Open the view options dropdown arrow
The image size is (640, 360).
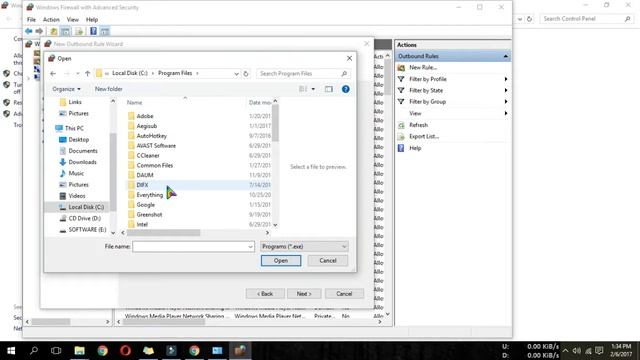[313, 89]
